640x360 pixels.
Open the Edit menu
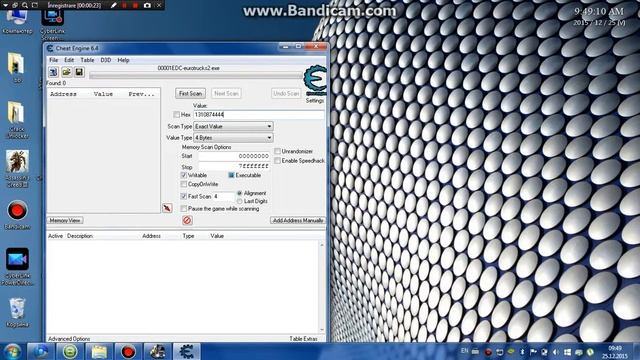click(x=69, y=60)
